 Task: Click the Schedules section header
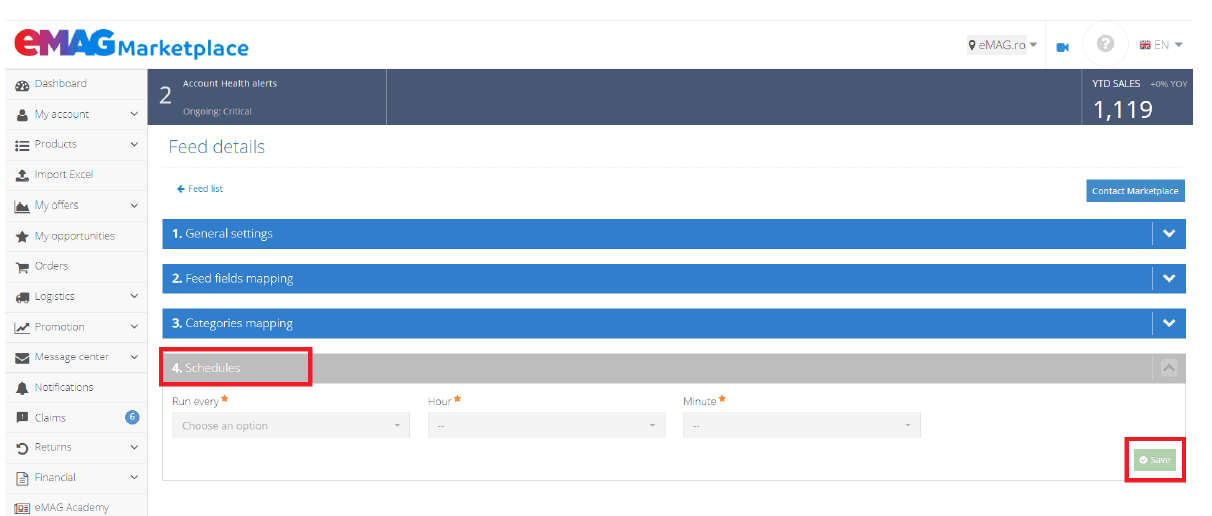click(674, 368)
